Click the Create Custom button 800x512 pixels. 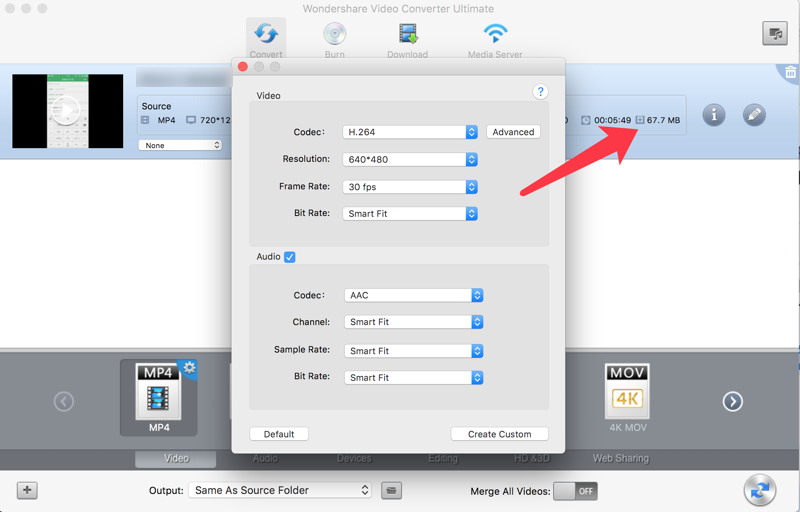click(x=499, y=434)
